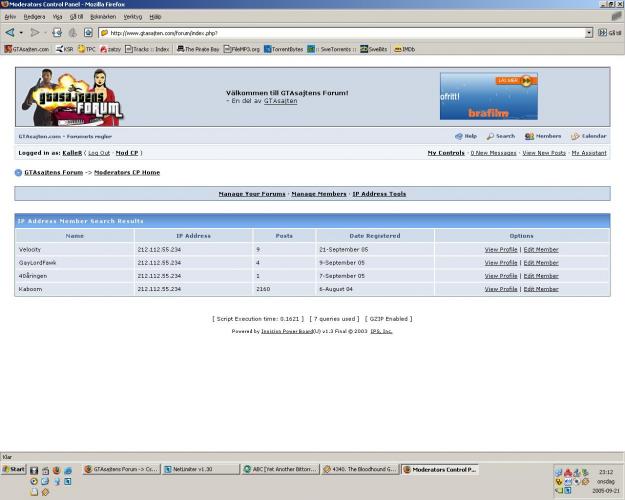This screenshot has width=625, height=500.
Task: Expand the URL history dropdown arrow
Action: coord(589,33)
